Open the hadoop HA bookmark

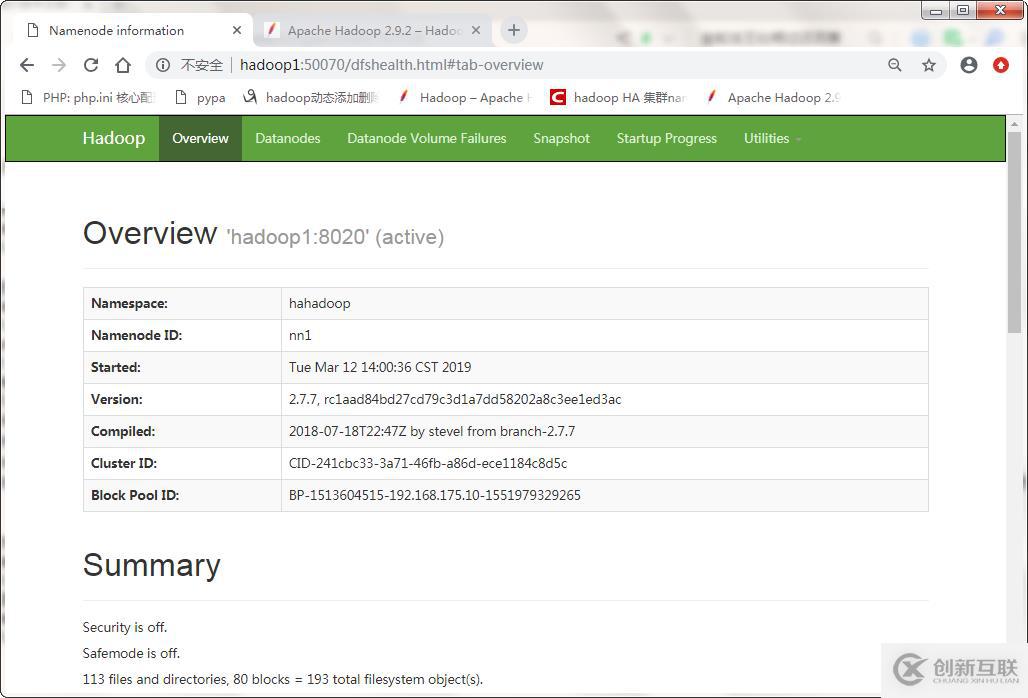[619, 97]
